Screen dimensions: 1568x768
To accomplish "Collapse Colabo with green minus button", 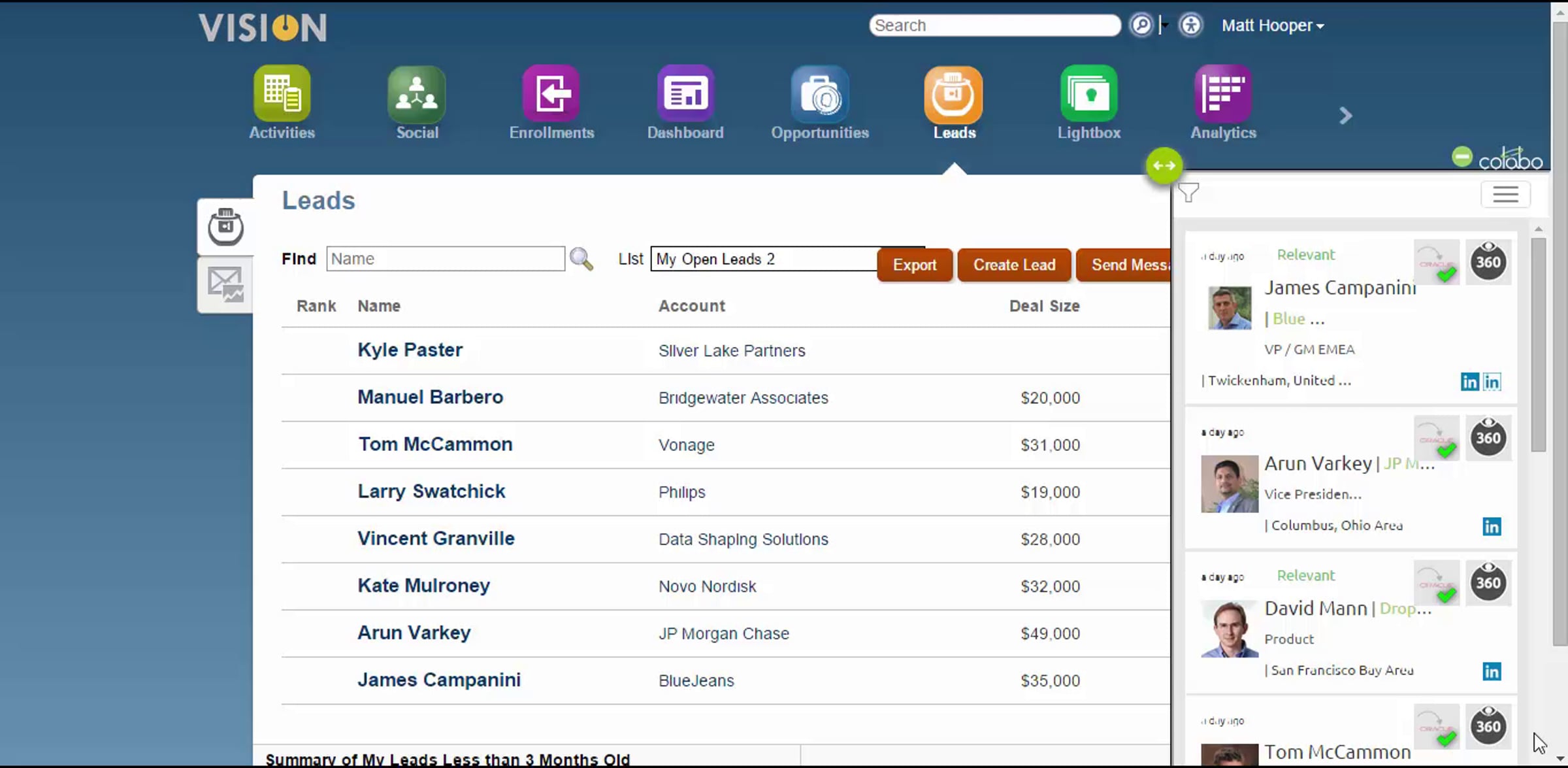I will [1462, 157].
